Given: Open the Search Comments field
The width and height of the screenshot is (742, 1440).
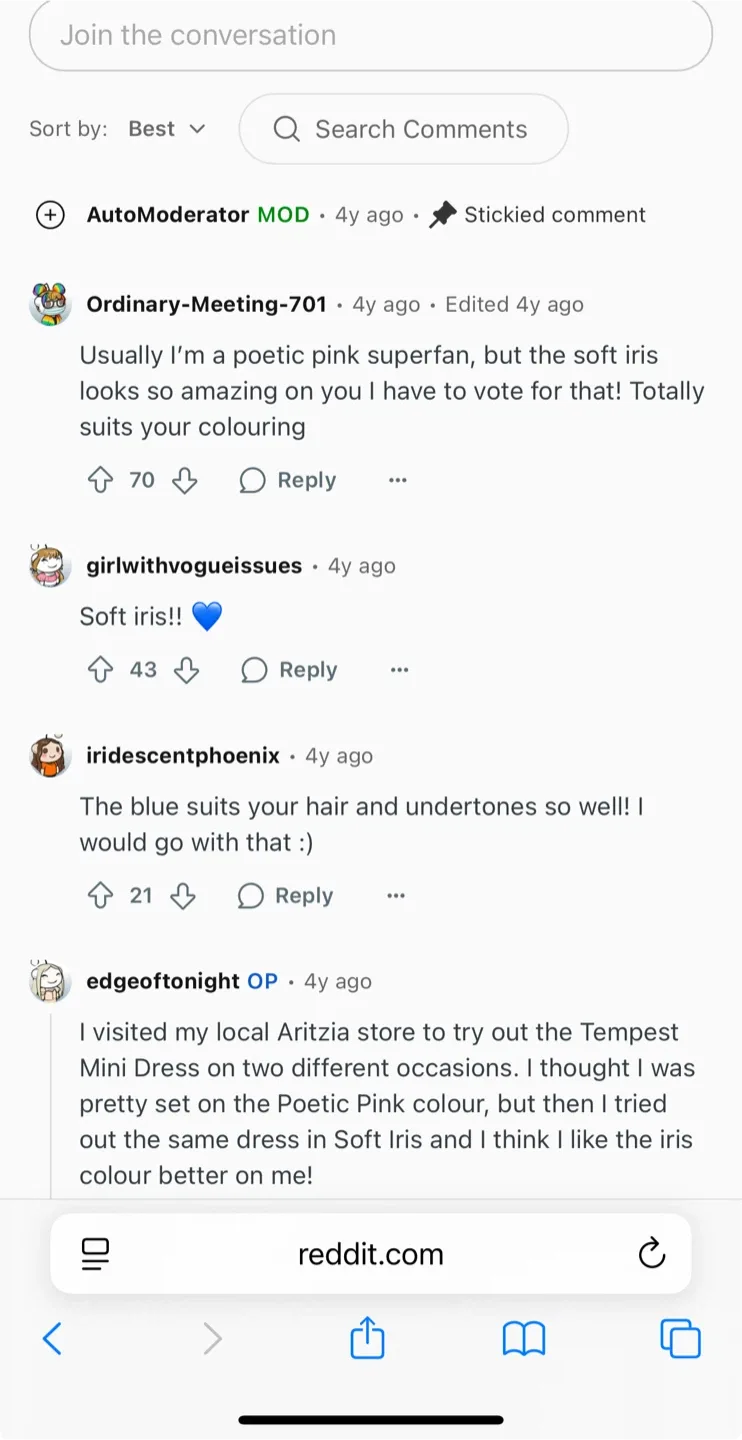Looking at the screenshot, I should click(x=403, y=129).
